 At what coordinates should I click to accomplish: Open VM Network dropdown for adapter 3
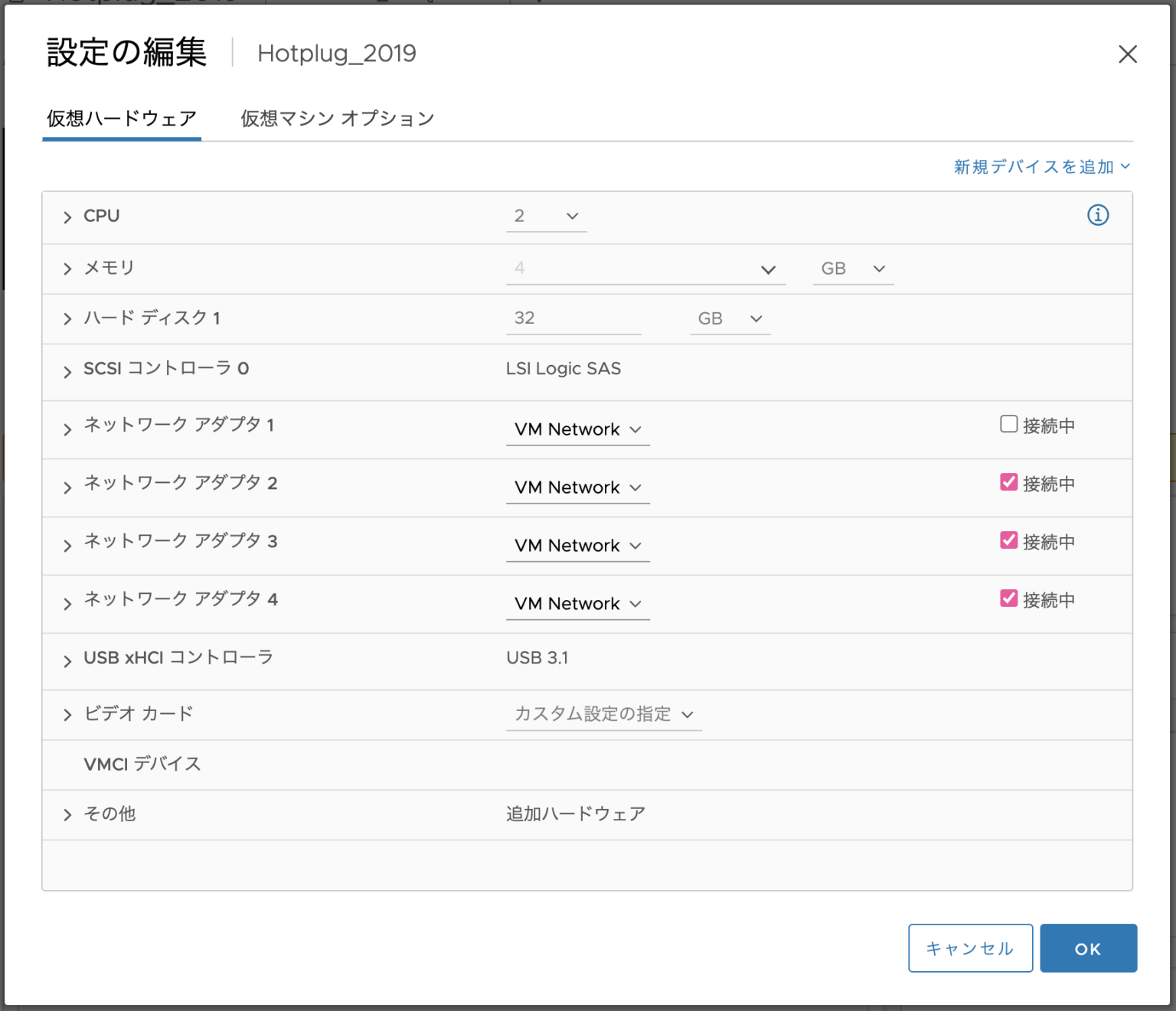click(x=577, y=546)
